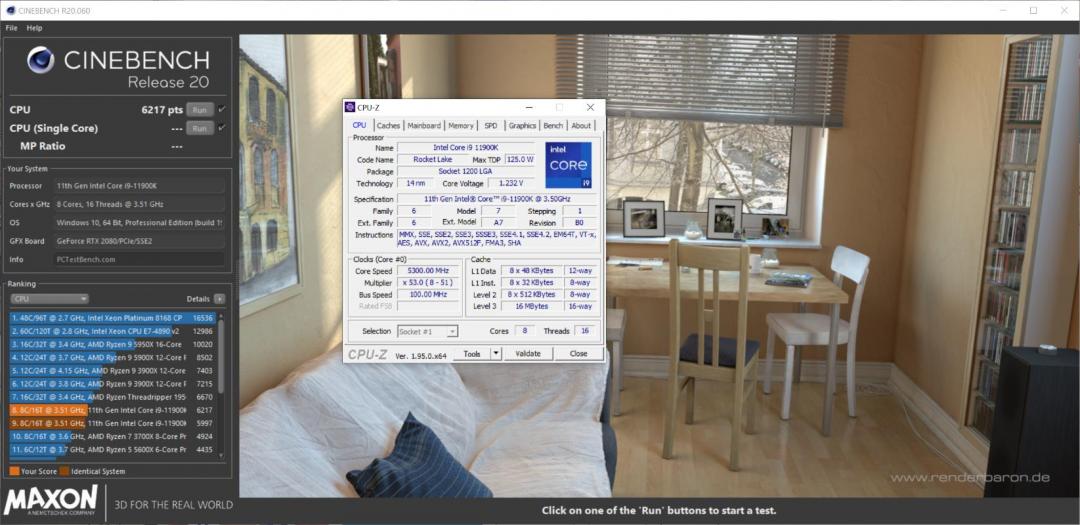Open the Help menu in Cinebench

pyautogui.click(x=34, y=28)
